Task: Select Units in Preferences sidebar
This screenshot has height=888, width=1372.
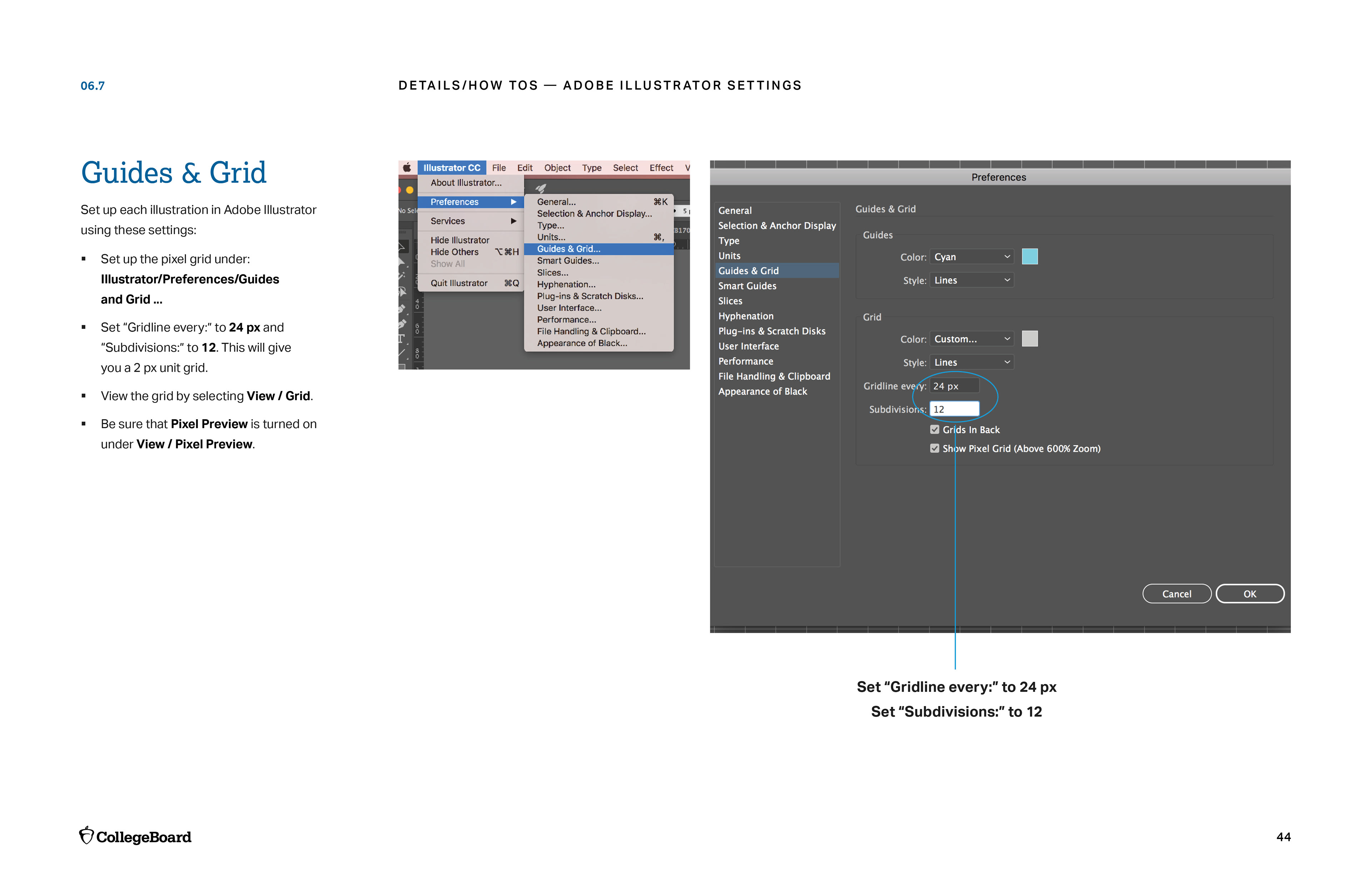Action: (x=777, y=256)
